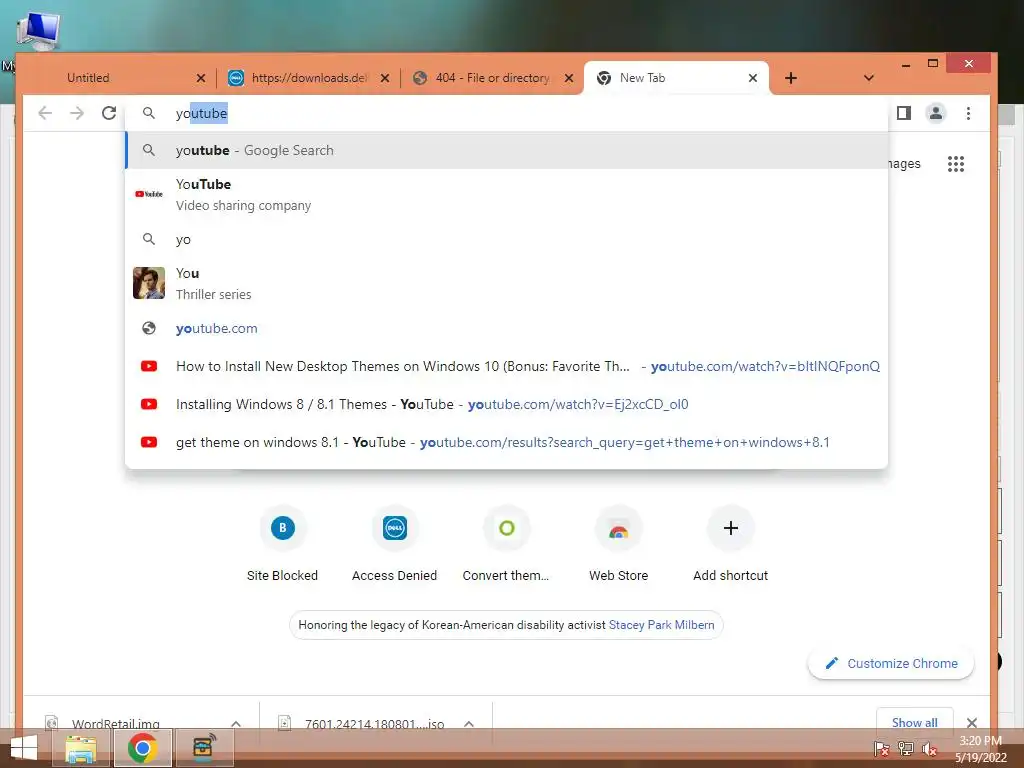Click Show all downloads button

click(x=914, y=722)
